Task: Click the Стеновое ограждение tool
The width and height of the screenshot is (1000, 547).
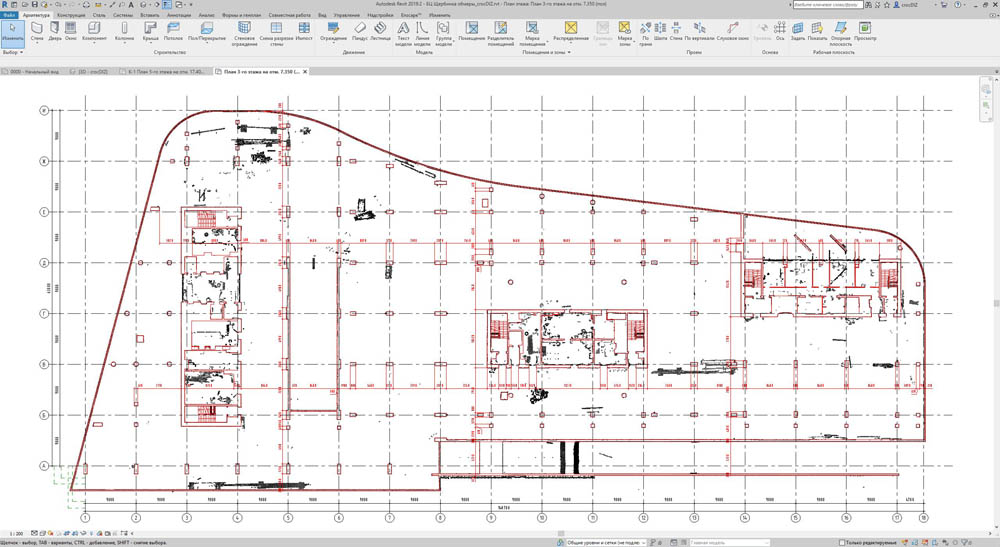Action: tap(244, 34)
